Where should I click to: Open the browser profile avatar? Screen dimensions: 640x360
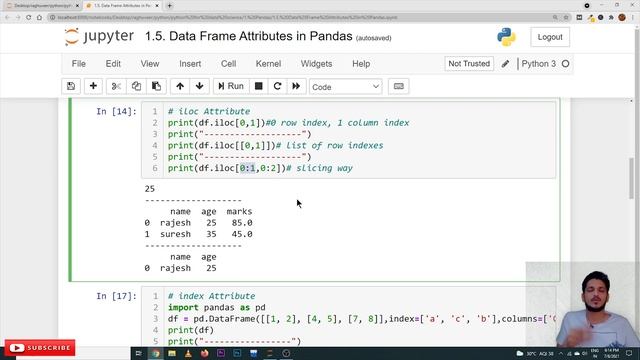622,18
